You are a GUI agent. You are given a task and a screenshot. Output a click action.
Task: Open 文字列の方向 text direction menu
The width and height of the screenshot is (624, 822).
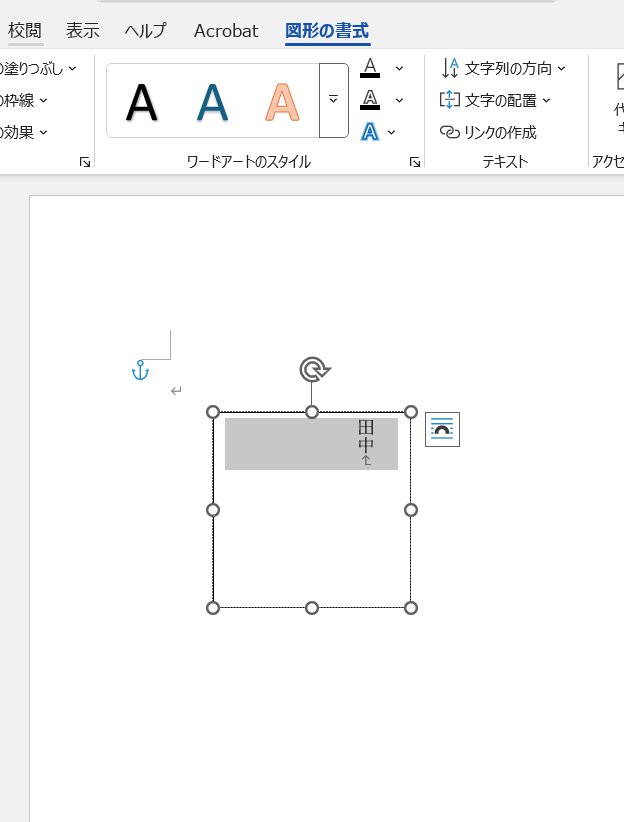504,68
